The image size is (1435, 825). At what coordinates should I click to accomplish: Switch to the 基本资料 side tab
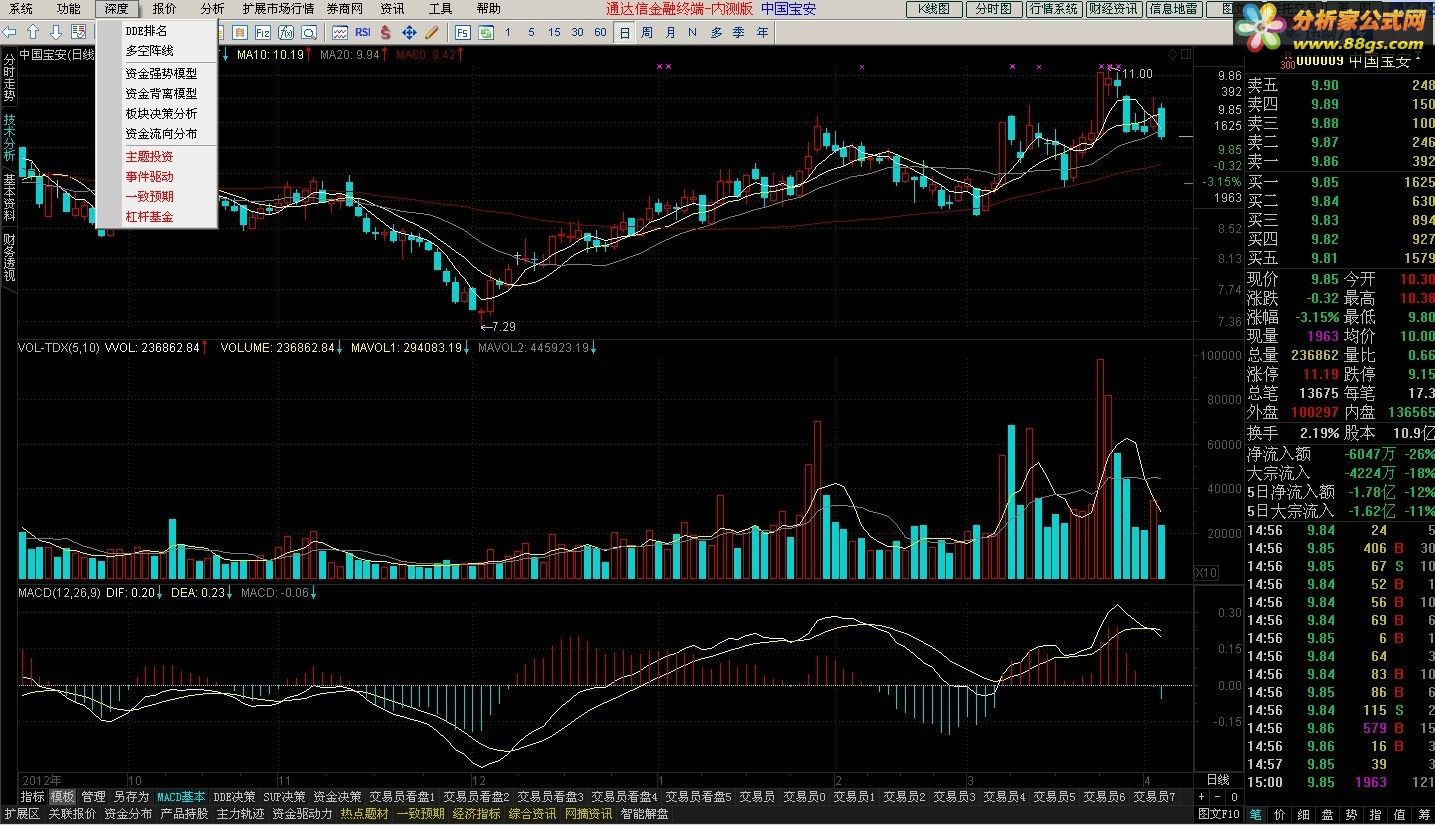coord(9,198)
